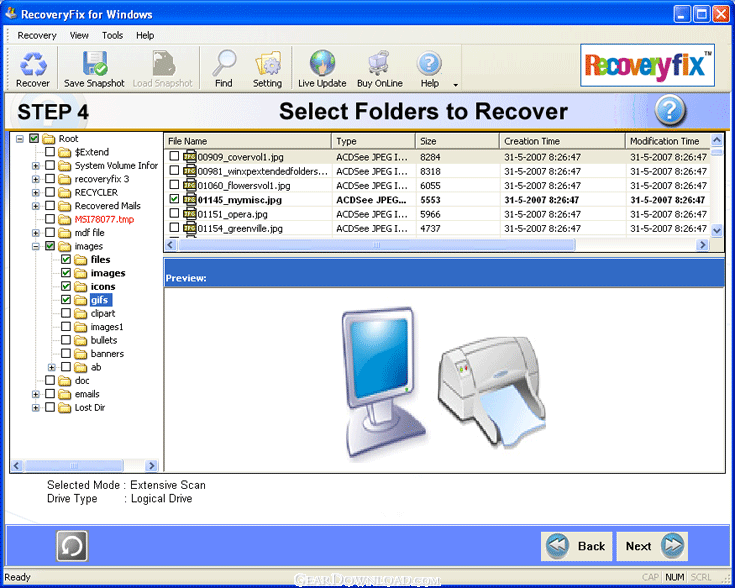Image resolution: width=735 pixels, height=588 pixels.
Task: Expand the emails folder node
Action: click(36, 394)
